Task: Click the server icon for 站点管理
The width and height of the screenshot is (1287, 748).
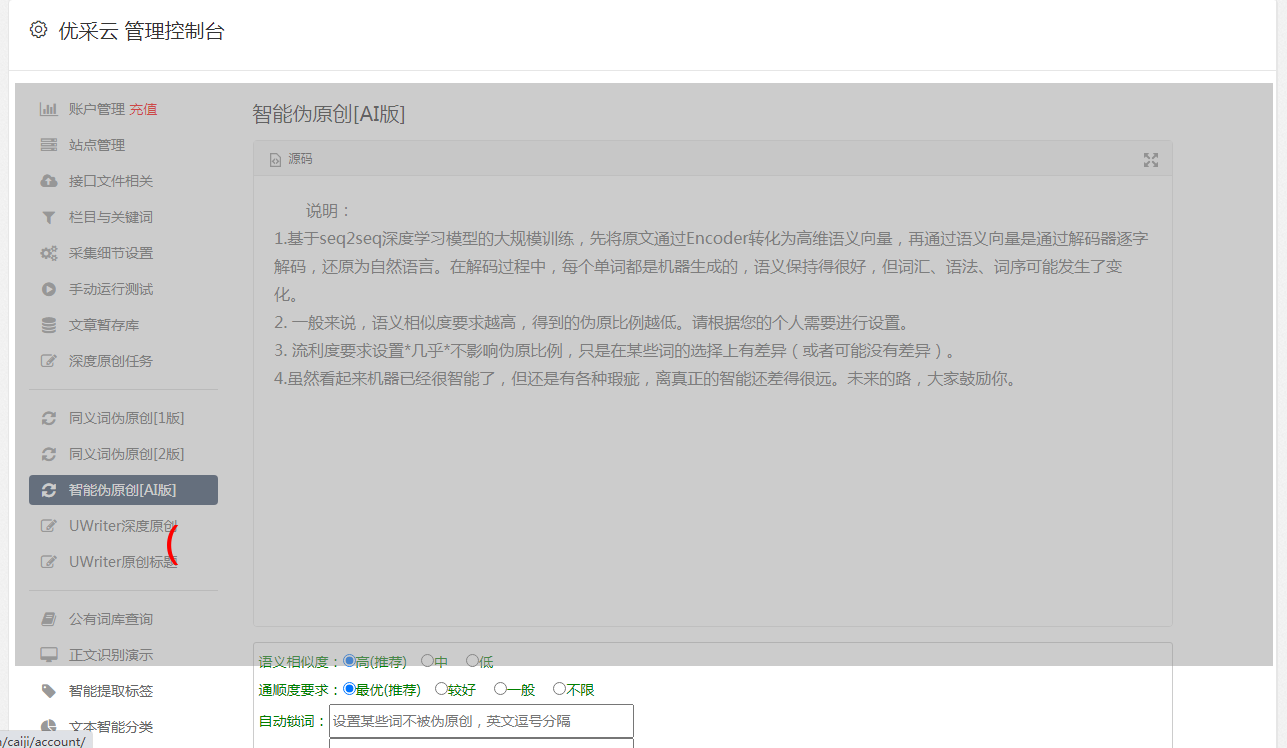Action: pos(48,145)
